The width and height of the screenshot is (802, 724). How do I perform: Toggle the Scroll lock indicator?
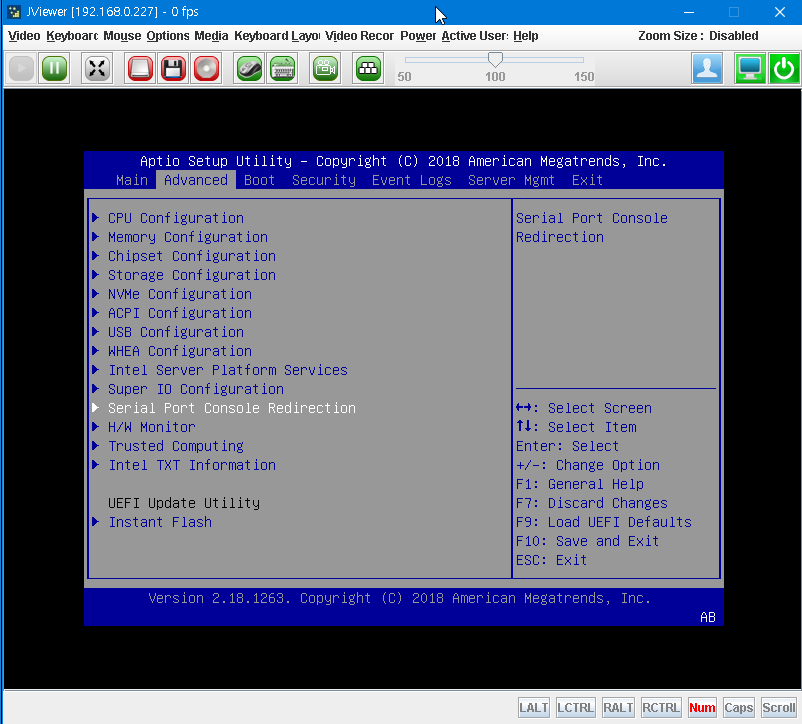pyautogui.click(x=778, y=708)
